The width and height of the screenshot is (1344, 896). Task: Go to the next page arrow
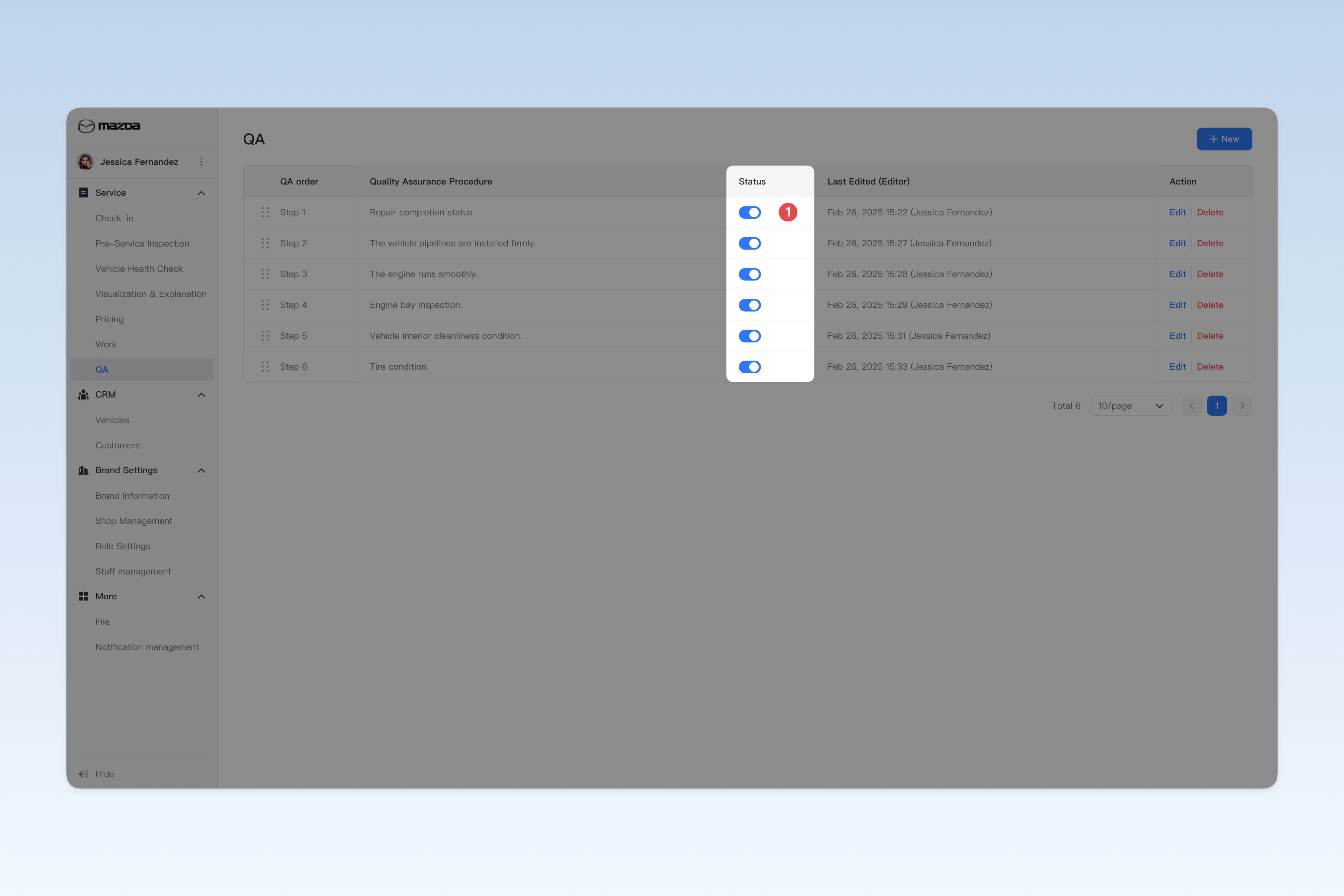click(x=1242, y=406)
